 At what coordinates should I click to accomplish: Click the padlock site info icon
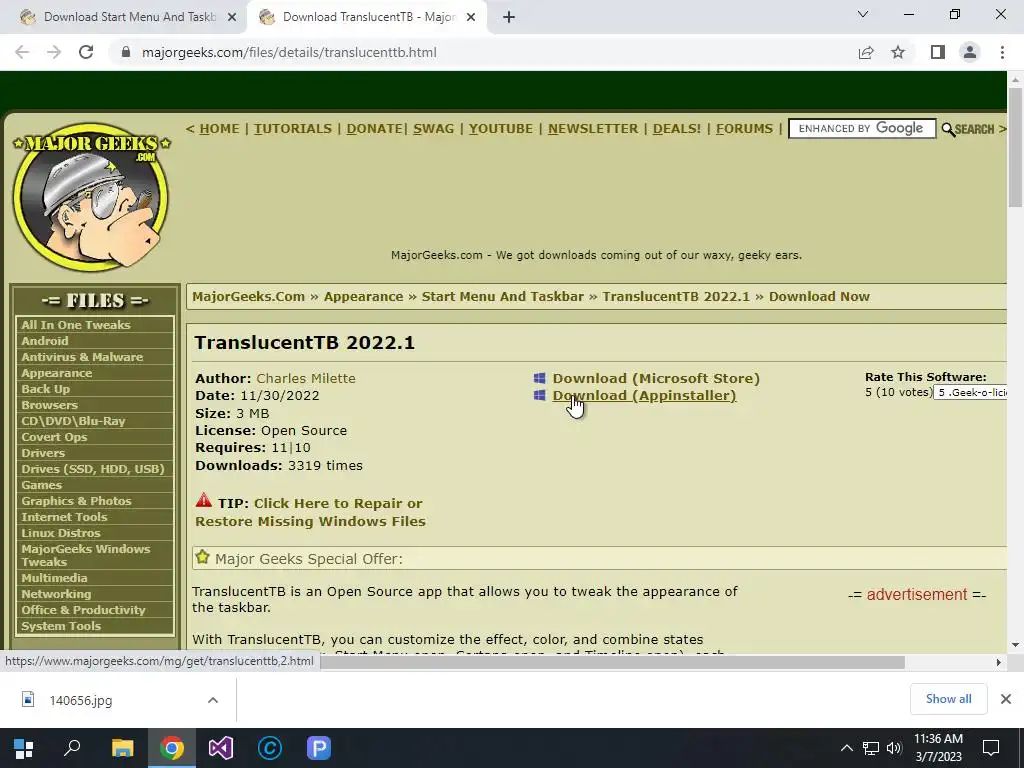coord(126,52)
